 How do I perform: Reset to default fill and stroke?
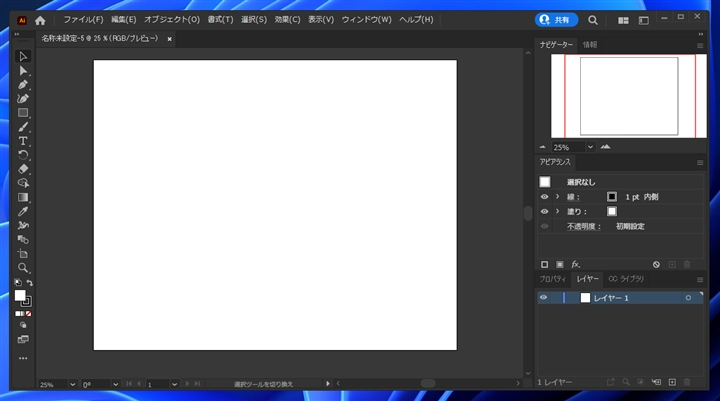pos(18,282)
